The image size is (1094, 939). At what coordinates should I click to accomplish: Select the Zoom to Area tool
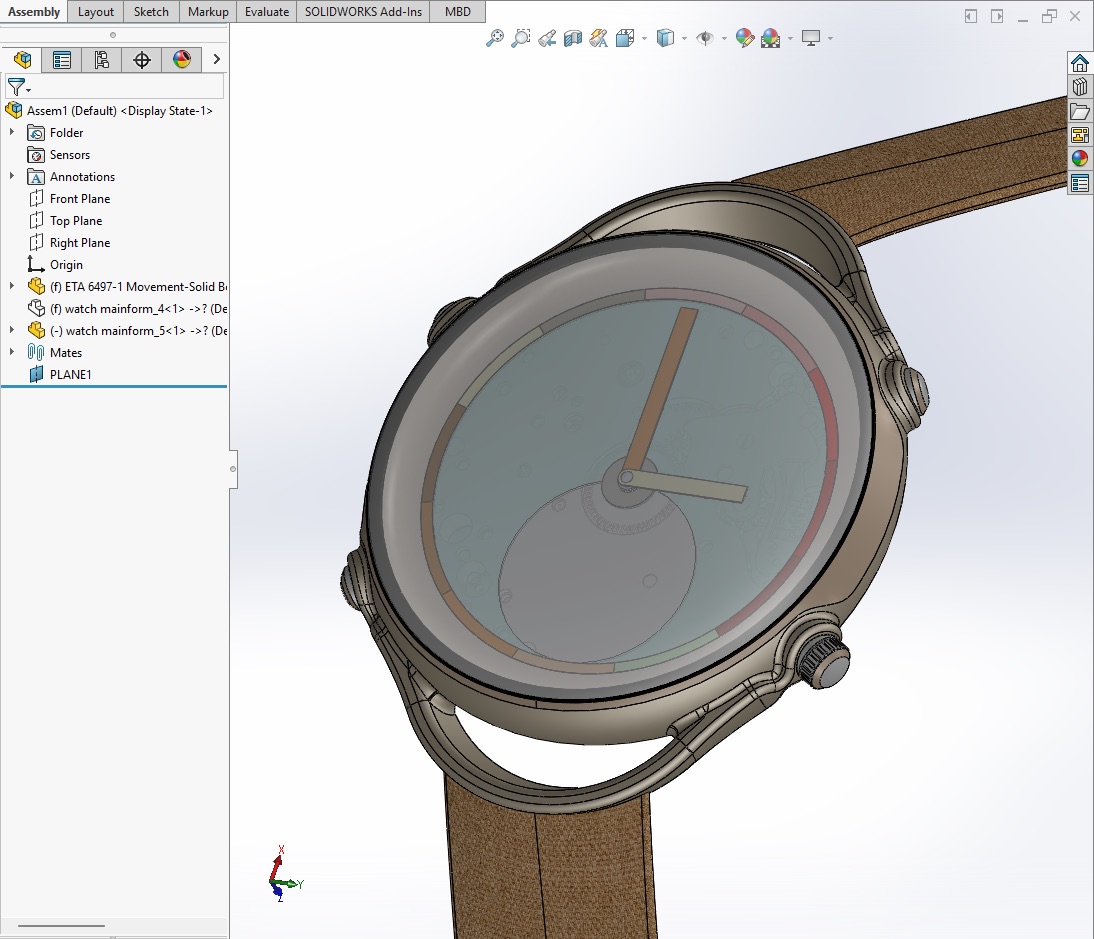pyautogui.click(x=520, y=38)
